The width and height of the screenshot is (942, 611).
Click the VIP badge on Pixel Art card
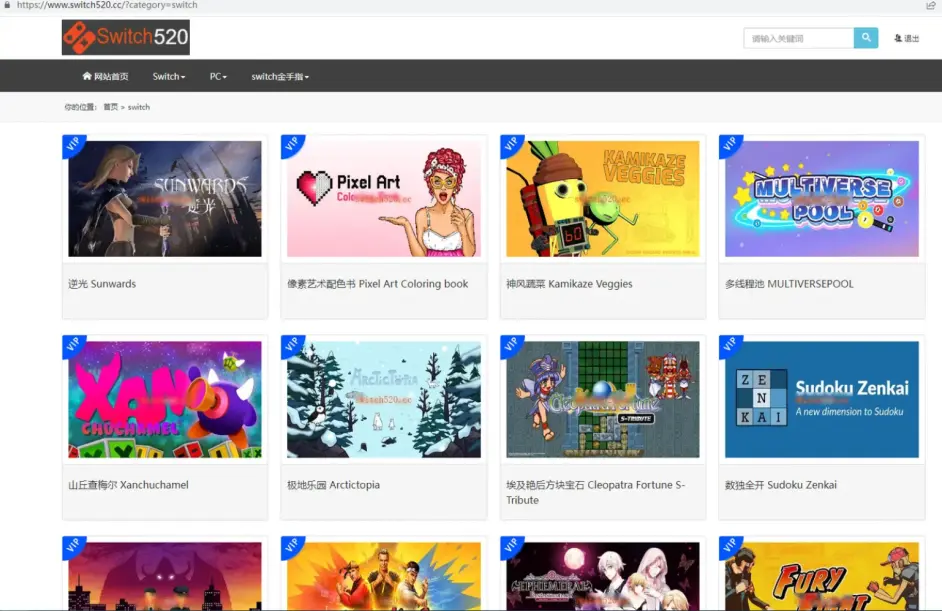pos(291,145)
